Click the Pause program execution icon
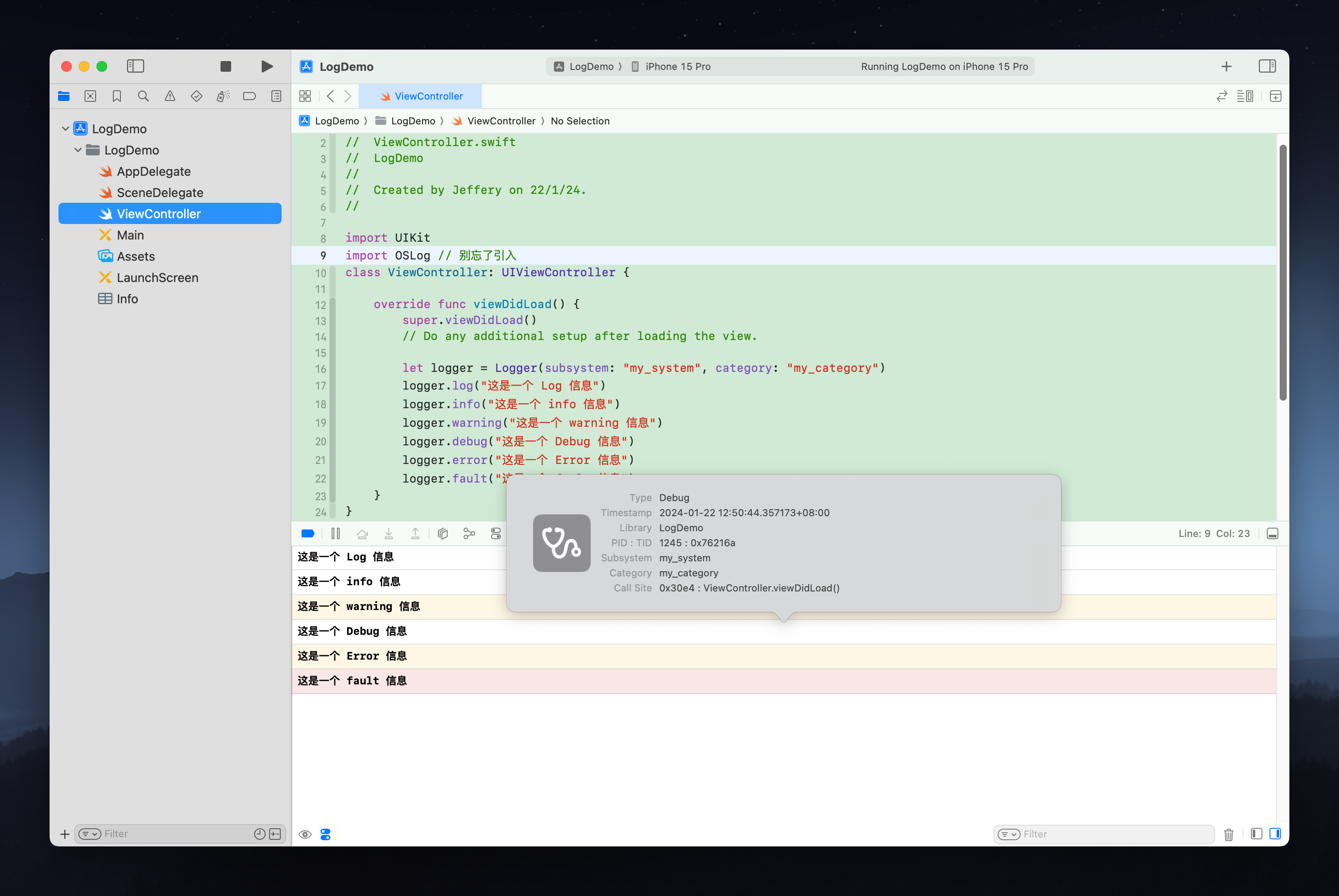The image size is (1339, 896). (336, 533)
